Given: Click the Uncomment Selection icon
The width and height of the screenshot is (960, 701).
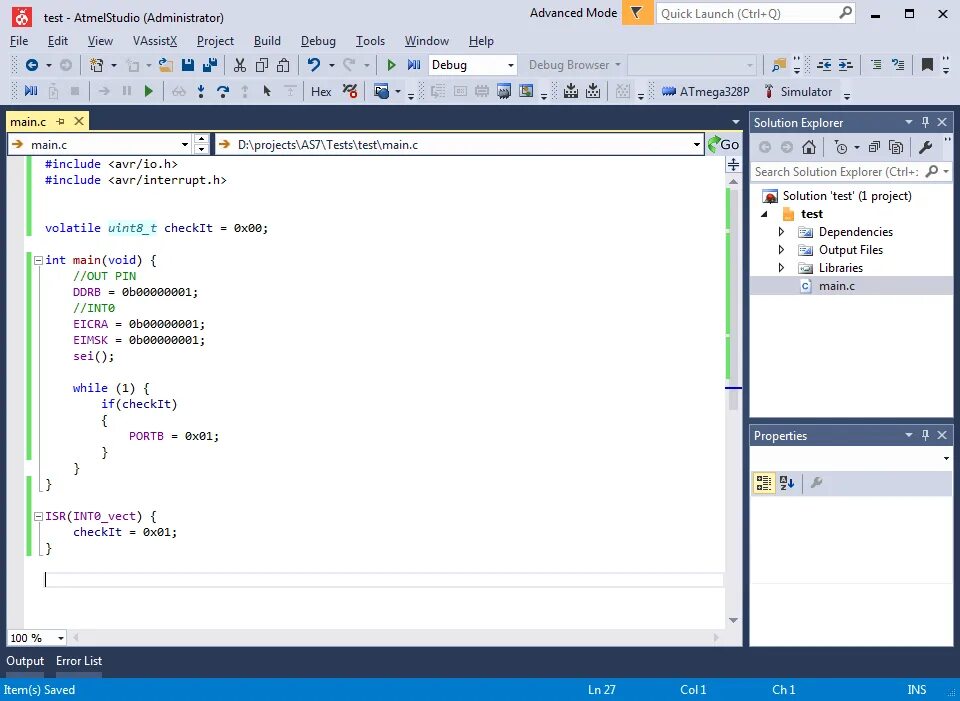Looking at the screenshot, I should pos(898,65).
